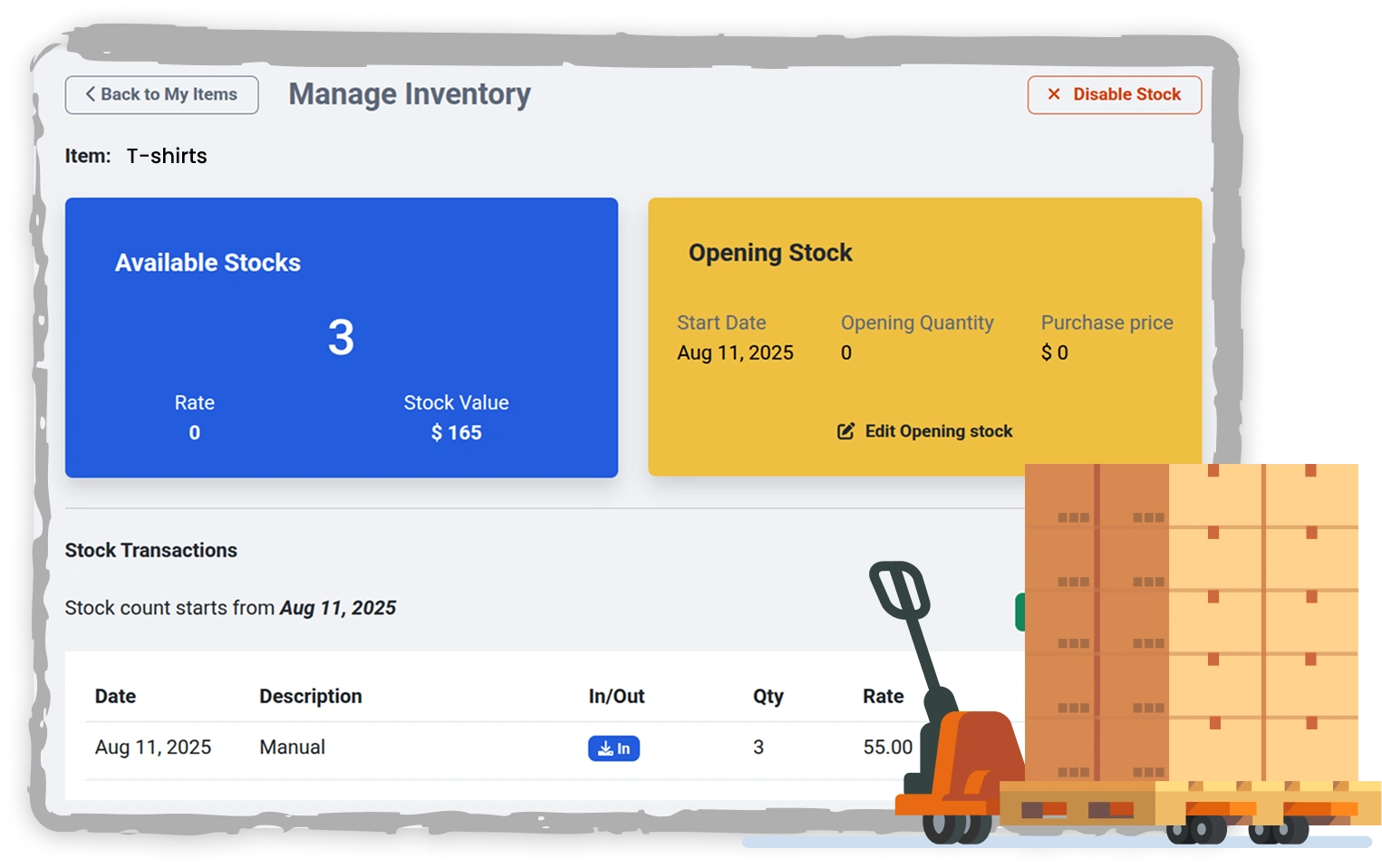Click Back to My Items
This screenshot has width=1382, height=868.
pyautogui.click(x=161, y=94)
